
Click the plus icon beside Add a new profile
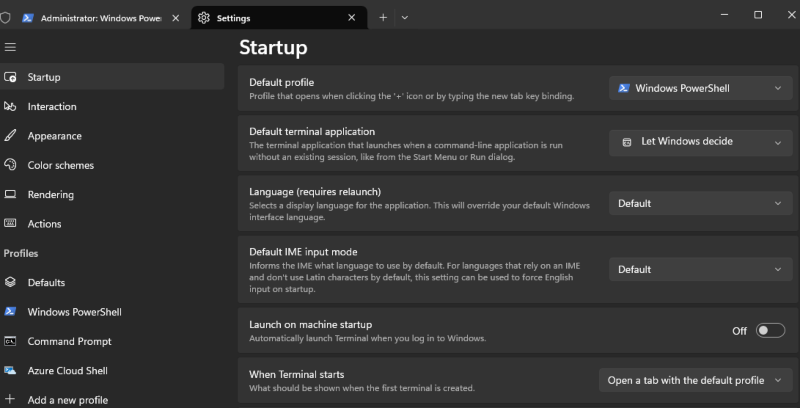point(10,399)
